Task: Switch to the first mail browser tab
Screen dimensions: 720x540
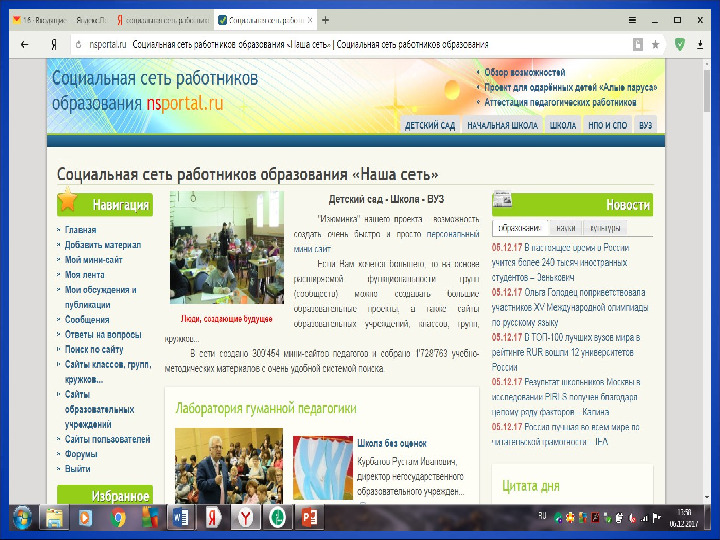Action: click(x=39, y=20)
